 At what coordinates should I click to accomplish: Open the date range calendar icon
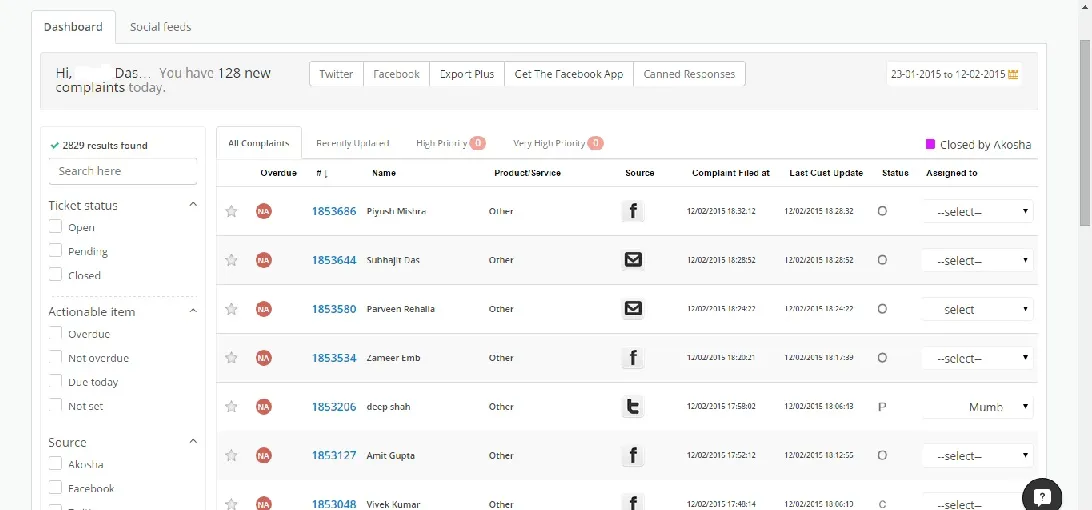1013,74
